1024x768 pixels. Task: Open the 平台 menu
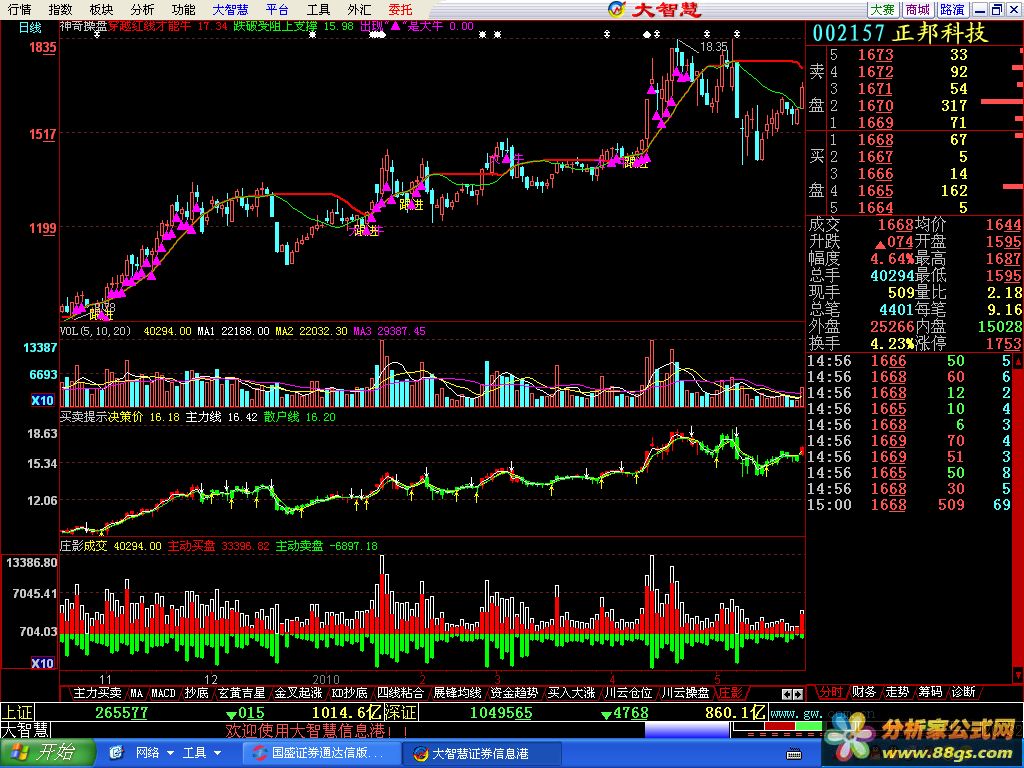tap(277, 9)
